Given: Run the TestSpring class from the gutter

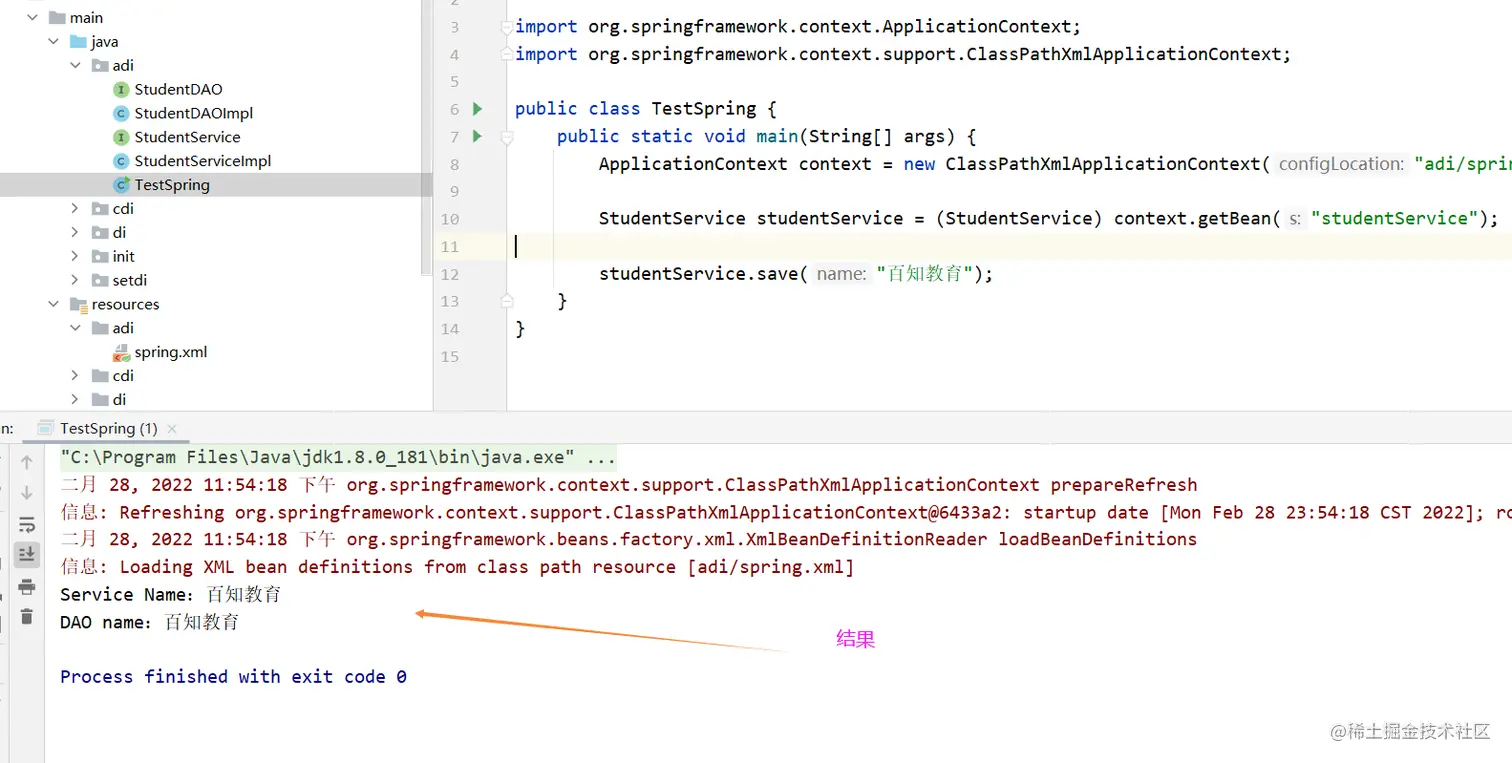Looking at the screenshot, I should click(478, 108).
